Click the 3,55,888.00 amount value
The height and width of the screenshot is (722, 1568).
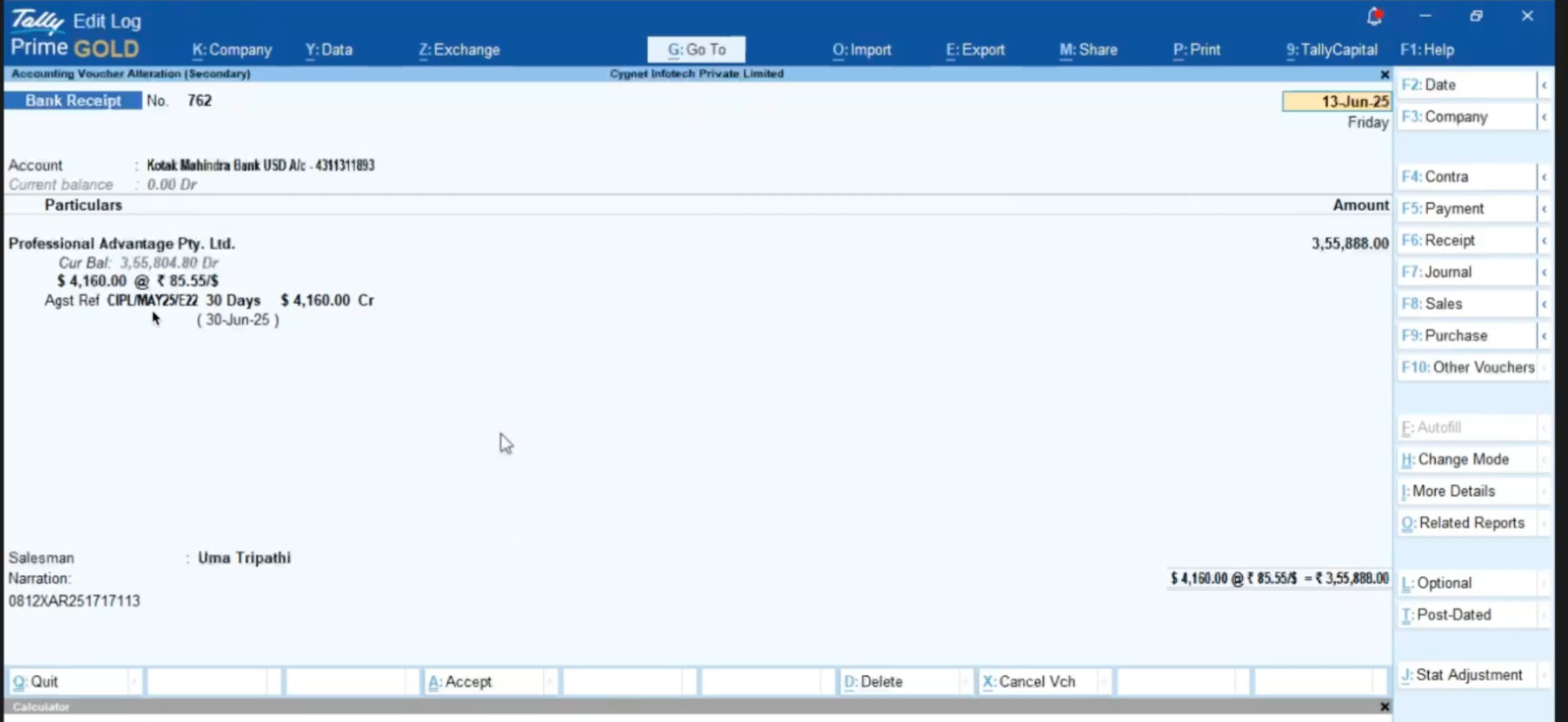[1350, 244]
